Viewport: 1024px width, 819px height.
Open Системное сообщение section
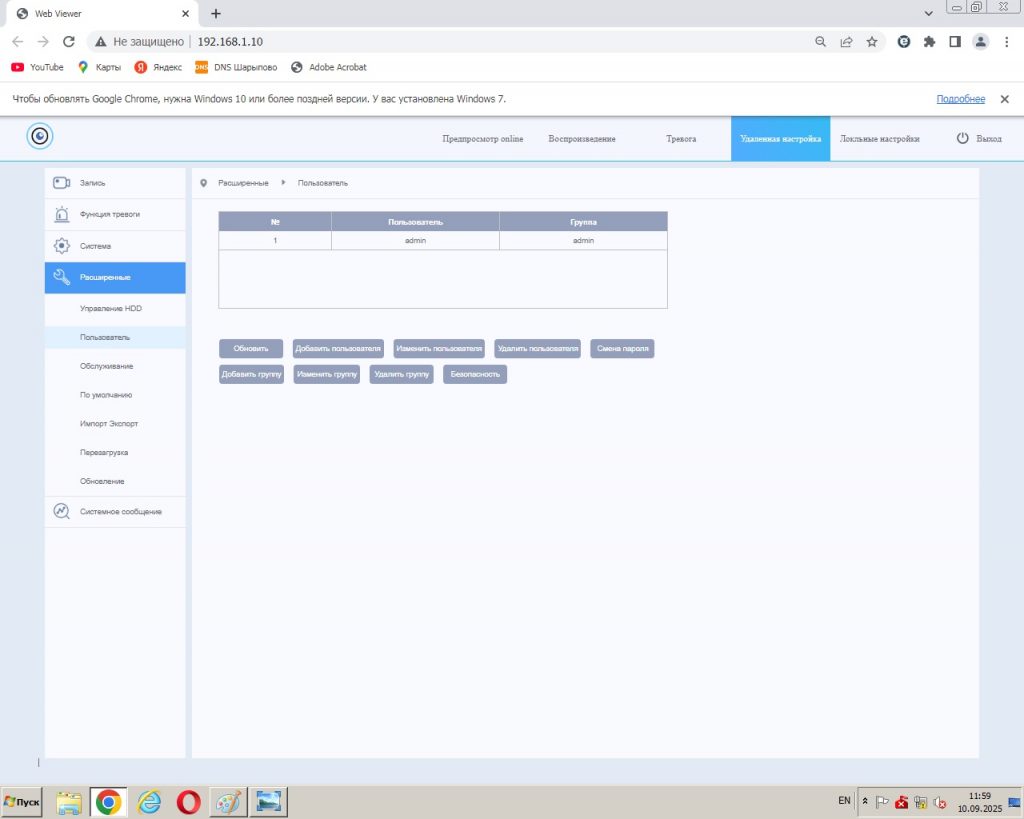point(120,511)
